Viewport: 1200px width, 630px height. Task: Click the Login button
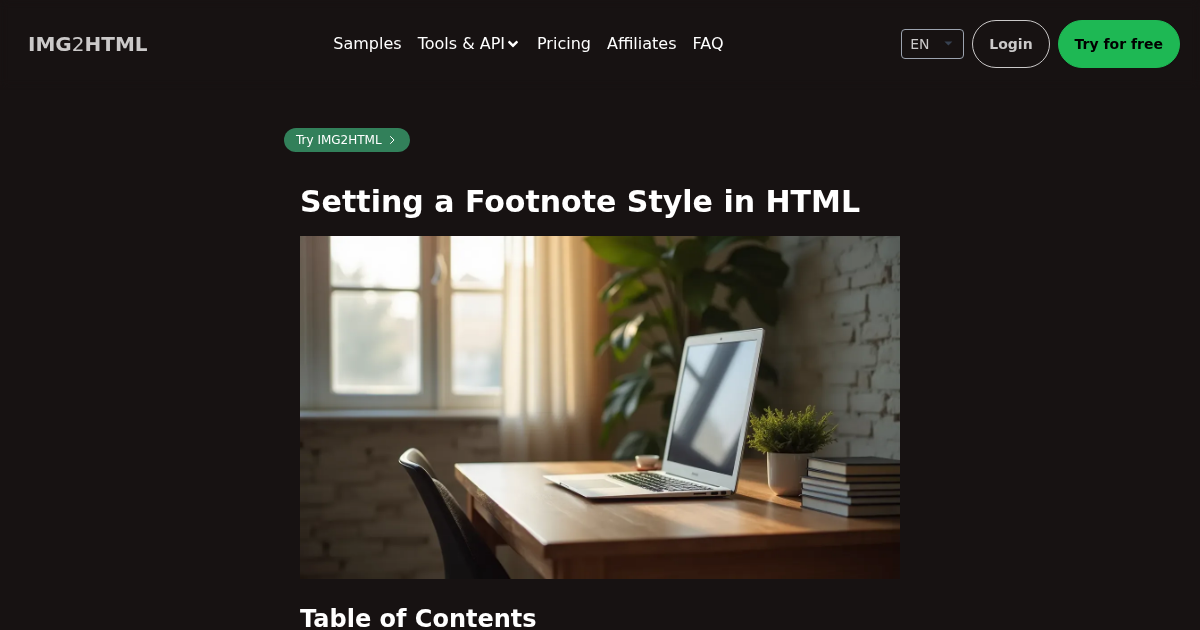(1010, 44)
